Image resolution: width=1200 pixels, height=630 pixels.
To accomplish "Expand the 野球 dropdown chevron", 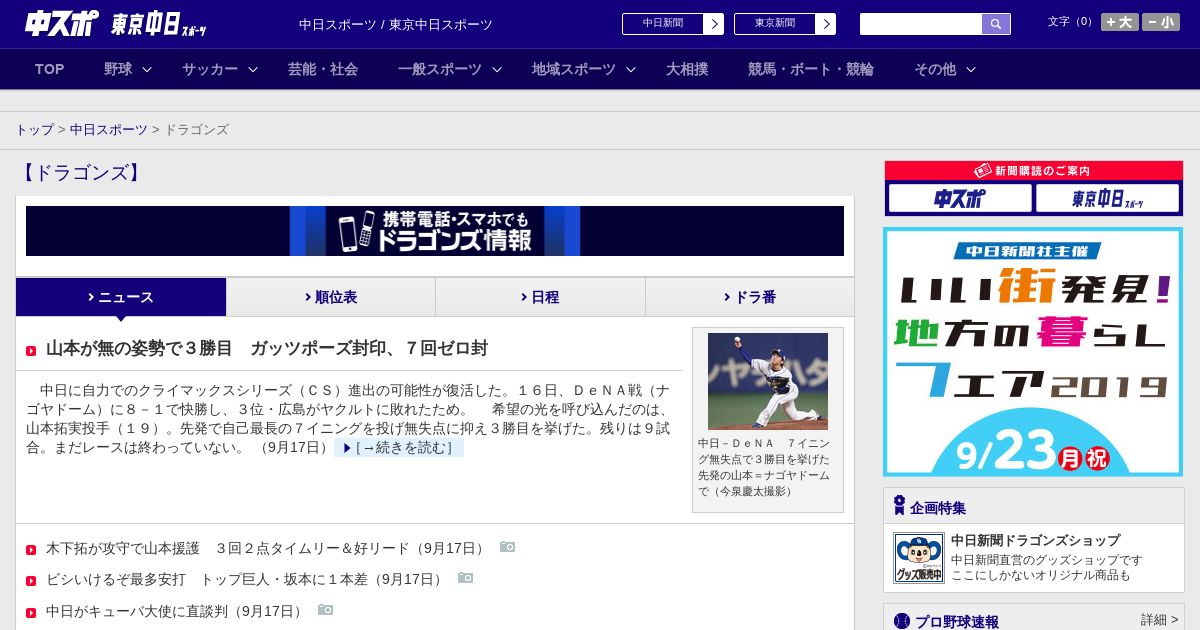I will pos(147,69).
